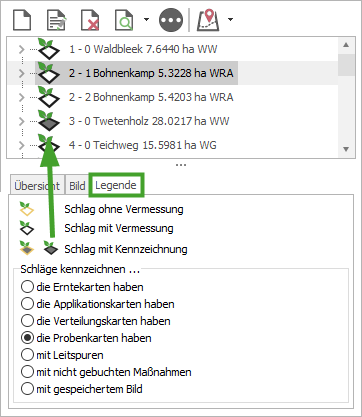
Task: Select radio mit gespeichertem Bild
Action: [x=27, y=389]
